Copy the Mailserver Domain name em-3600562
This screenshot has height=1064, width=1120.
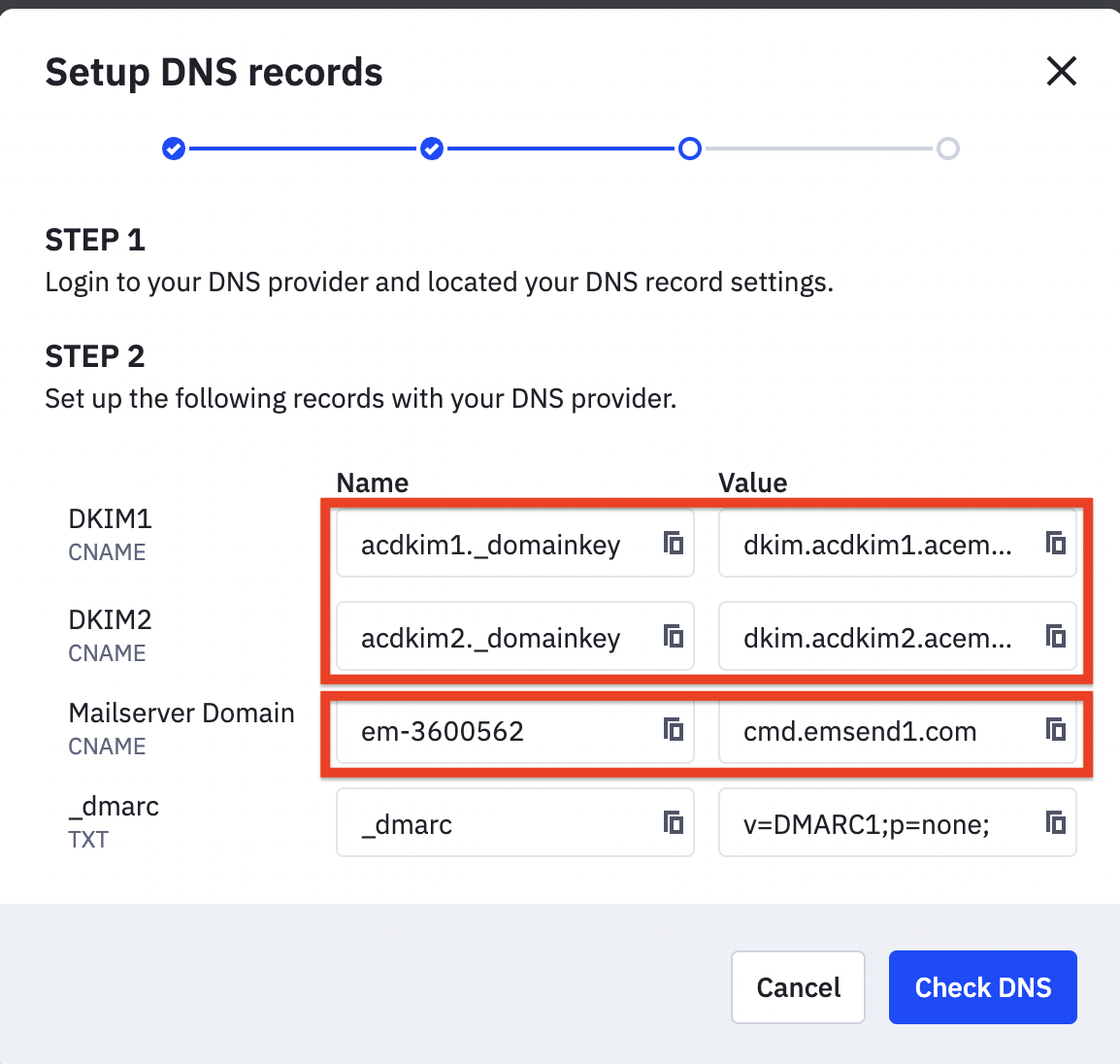point(674,729)
